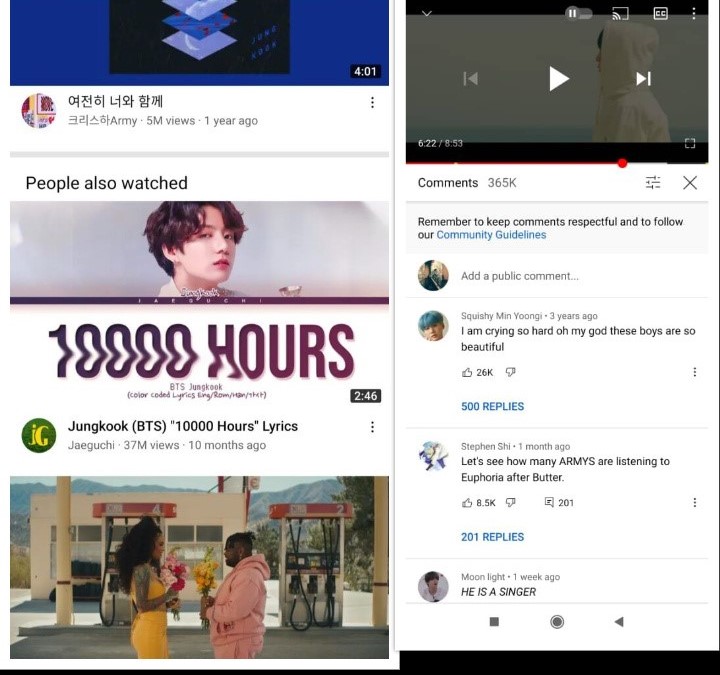The width and height of the screenshot is (720, 675).
Task: Minimize the player with the down chevron
Action: 427,13
